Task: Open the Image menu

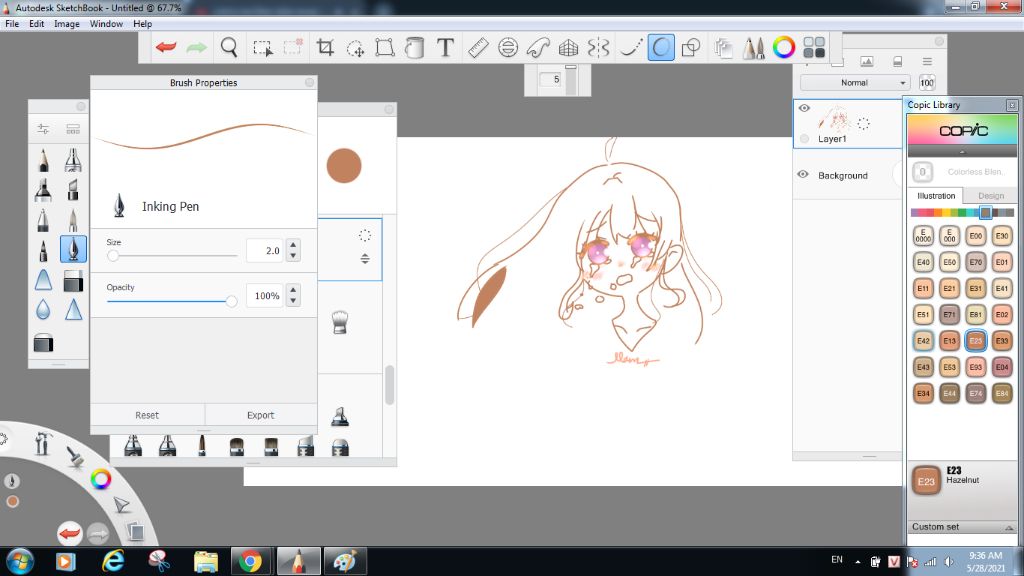Action: click(67, 24)
